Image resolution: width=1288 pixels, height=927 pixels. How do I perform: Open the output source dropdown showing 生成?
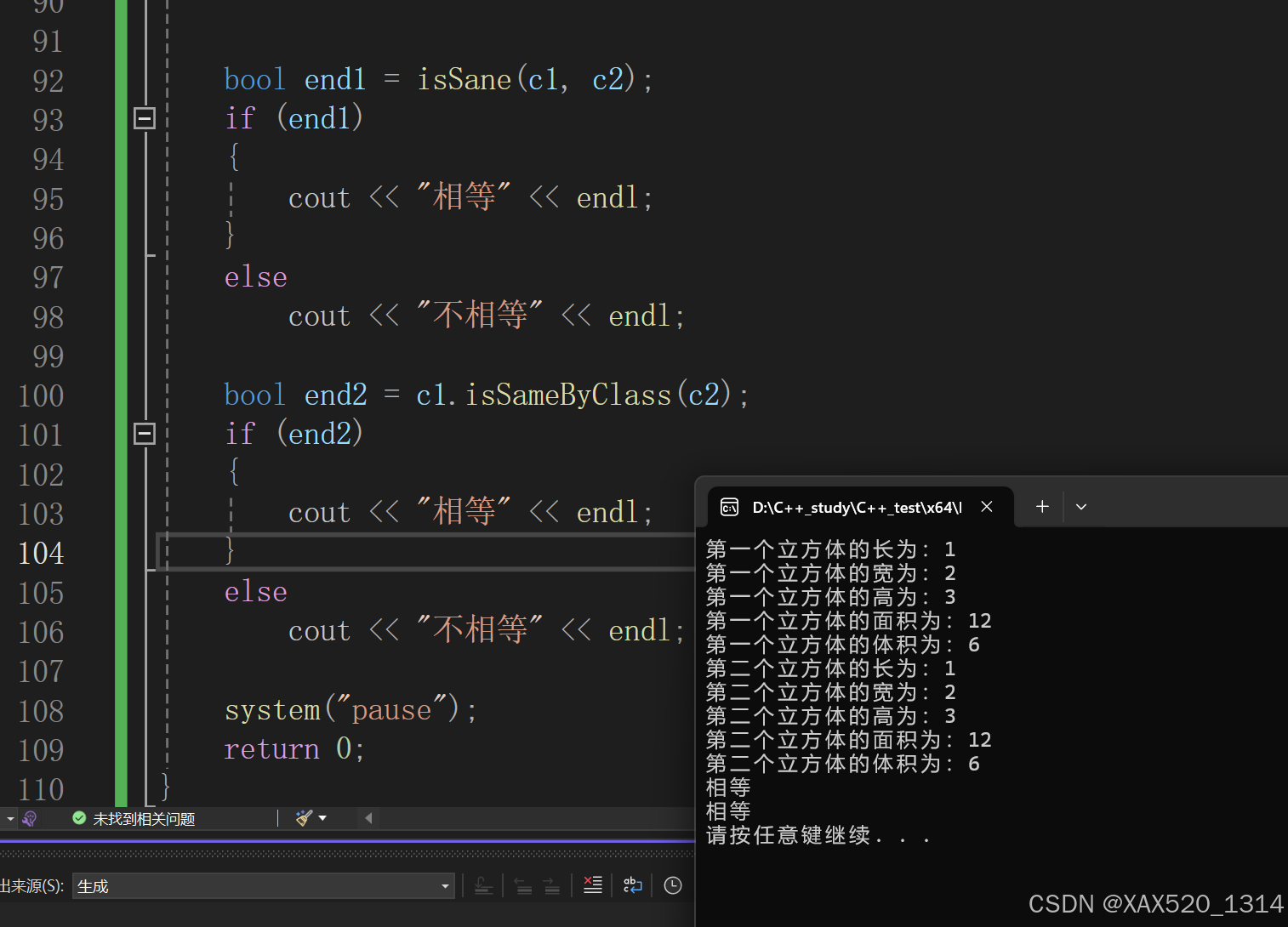pos(264,886)
